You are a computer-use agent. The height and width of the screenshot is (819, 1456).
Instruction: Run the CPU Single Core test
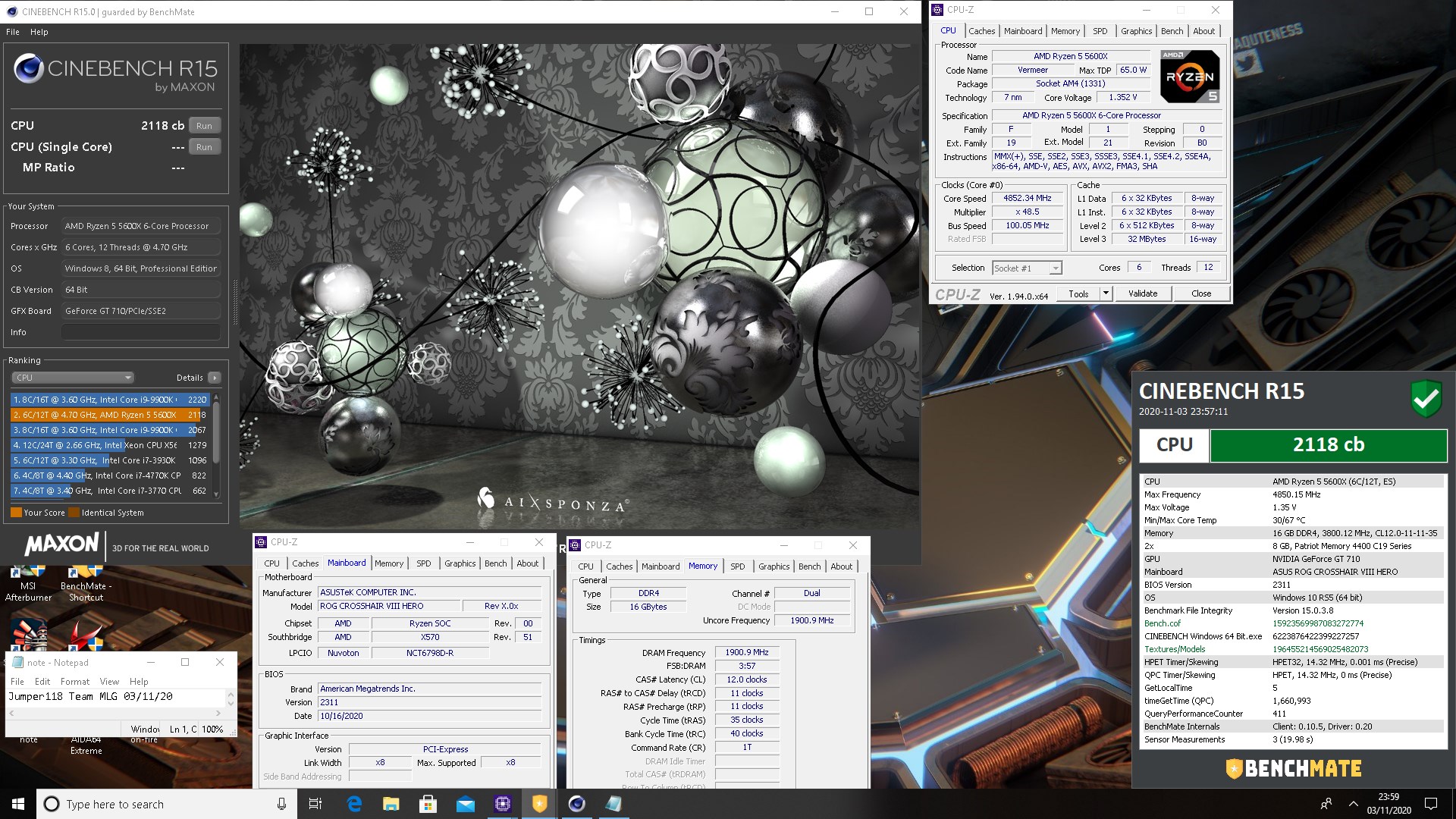point(204,147)
